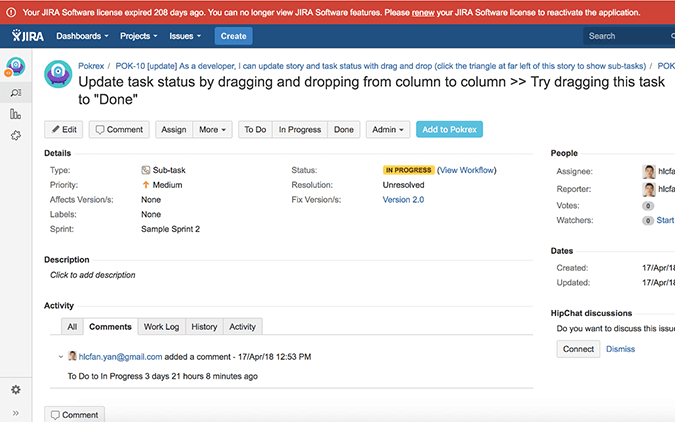Click the Medium priority arrow icon
Viewport: 675px width, 422px height.
[x=146, y=185]
